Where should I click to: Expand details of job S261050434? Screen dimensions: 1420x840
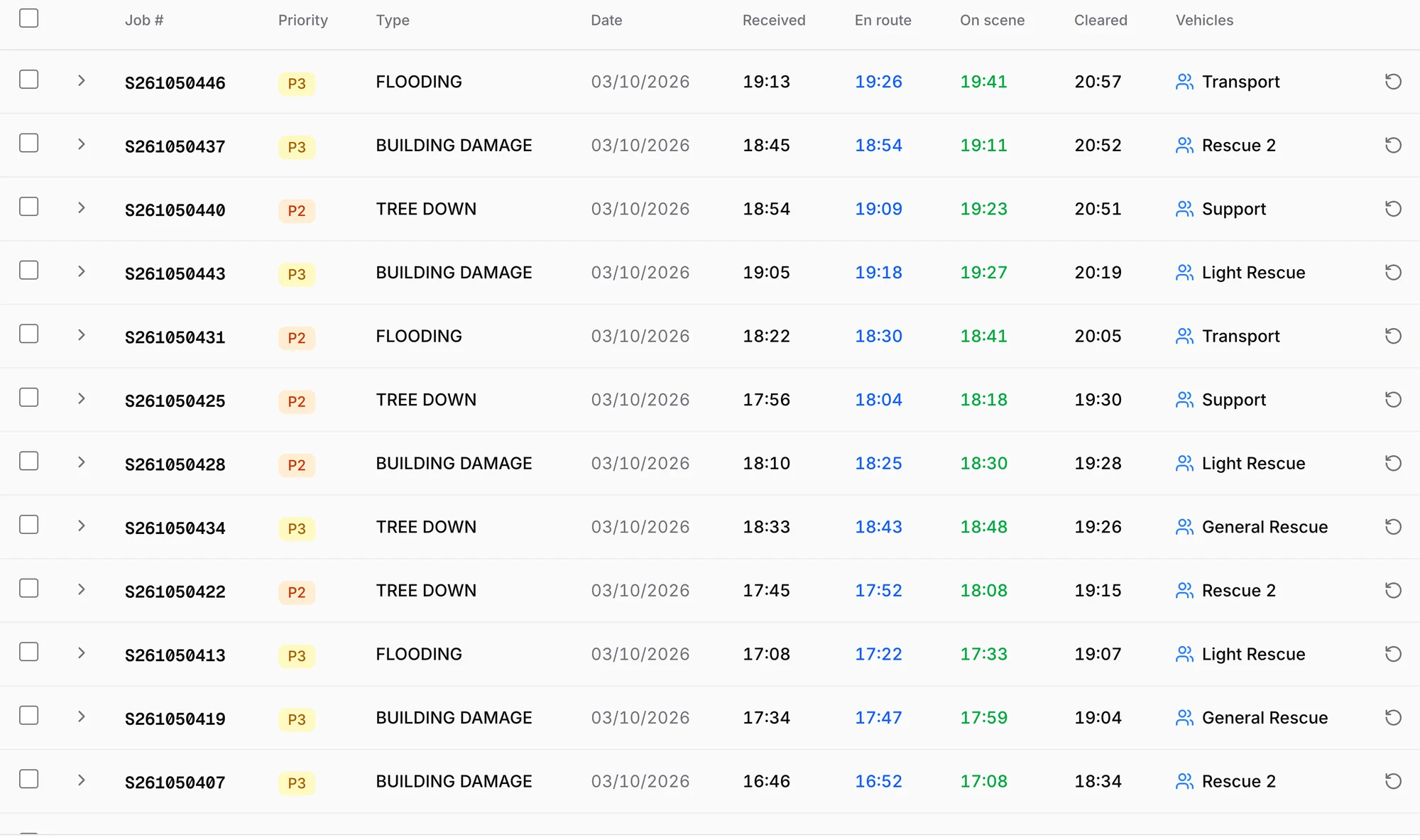82,526
